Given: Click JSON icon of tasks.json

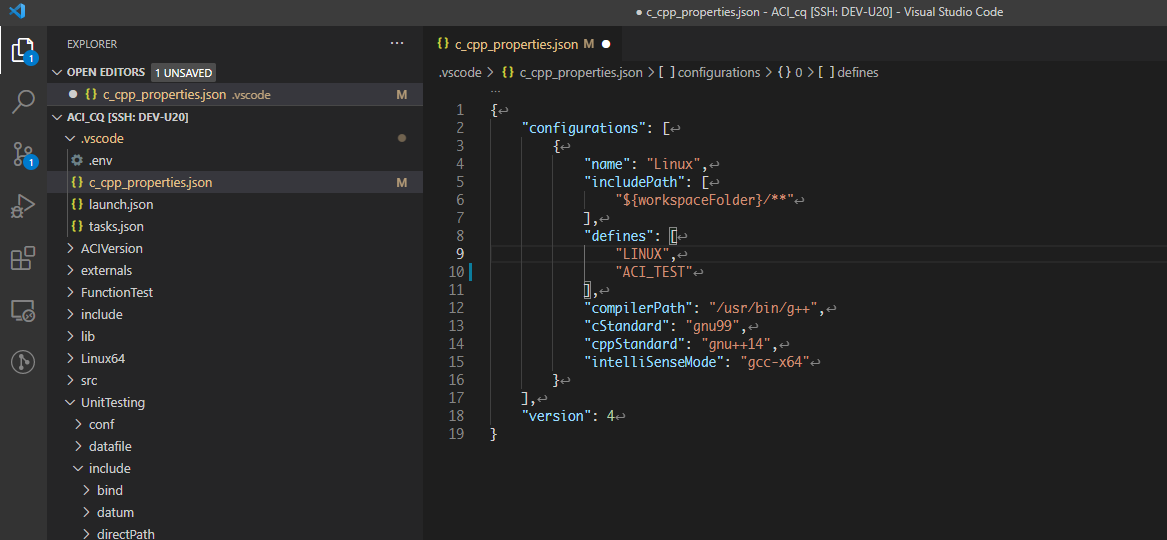Looking at the screenshot, I should (x=77, y=226).
